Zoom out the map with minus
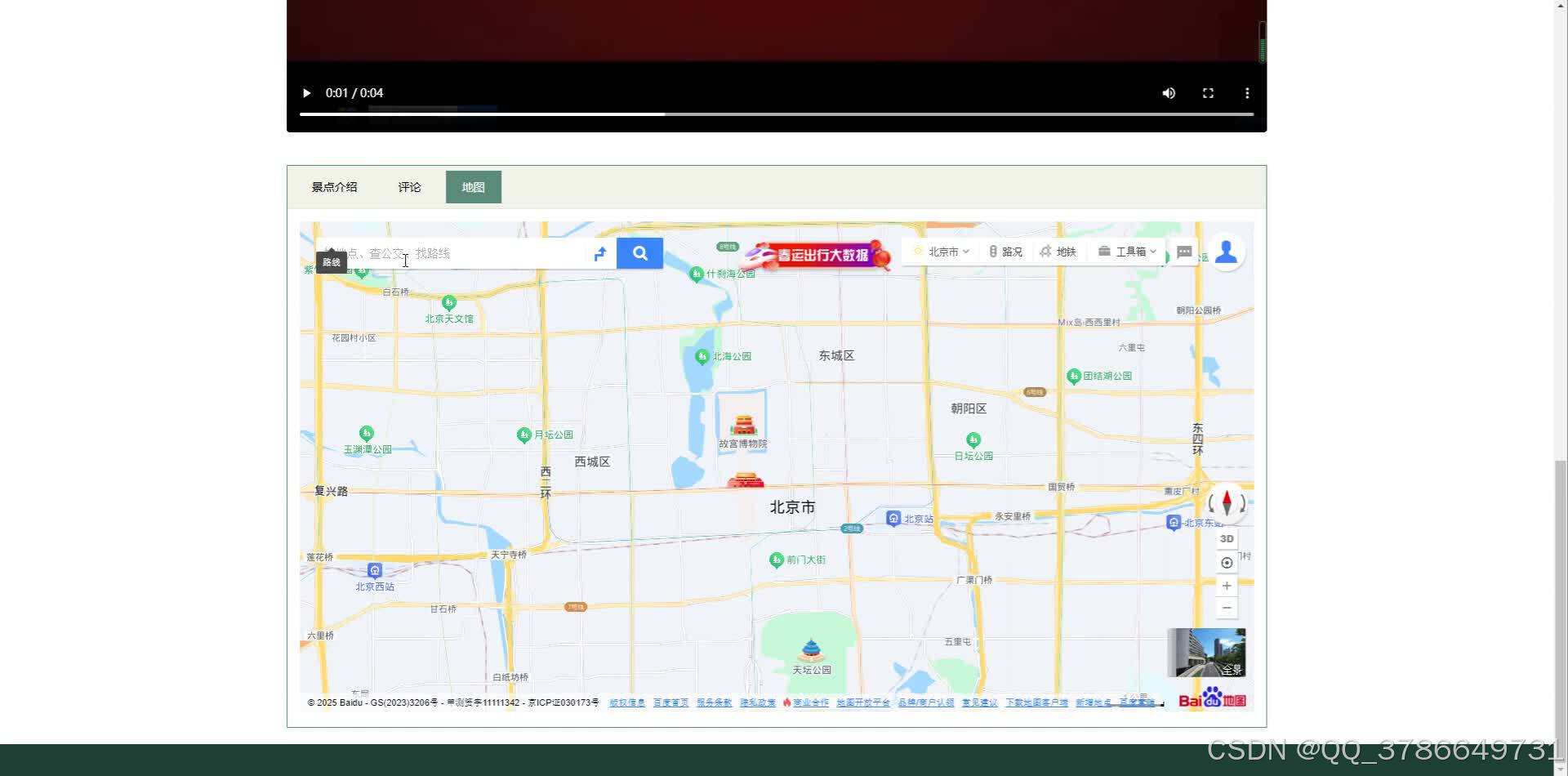 1227,608
